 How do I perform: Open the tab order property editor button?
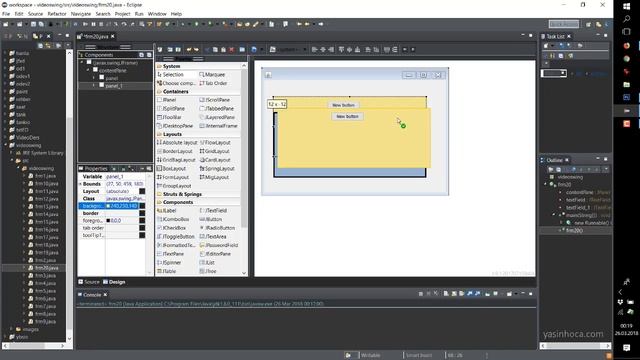point(142,228)
